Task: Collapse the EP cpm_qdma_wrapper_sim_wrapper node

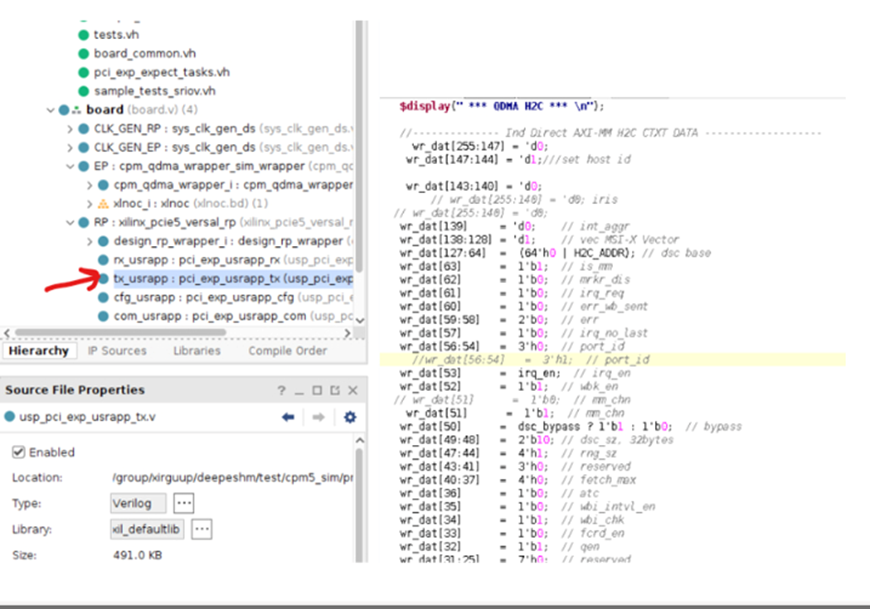Action: (70, 166)
